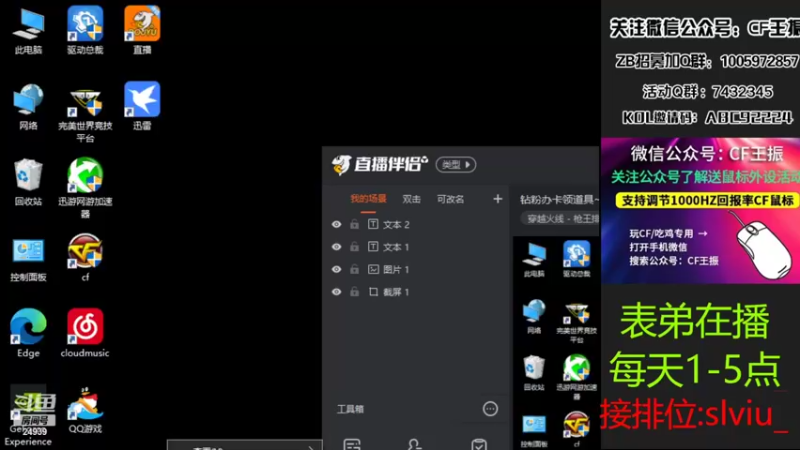The height and width of the screenshot is (450, 800).
Task: Select the 文本 2 source row label
Action: (396, 224)
